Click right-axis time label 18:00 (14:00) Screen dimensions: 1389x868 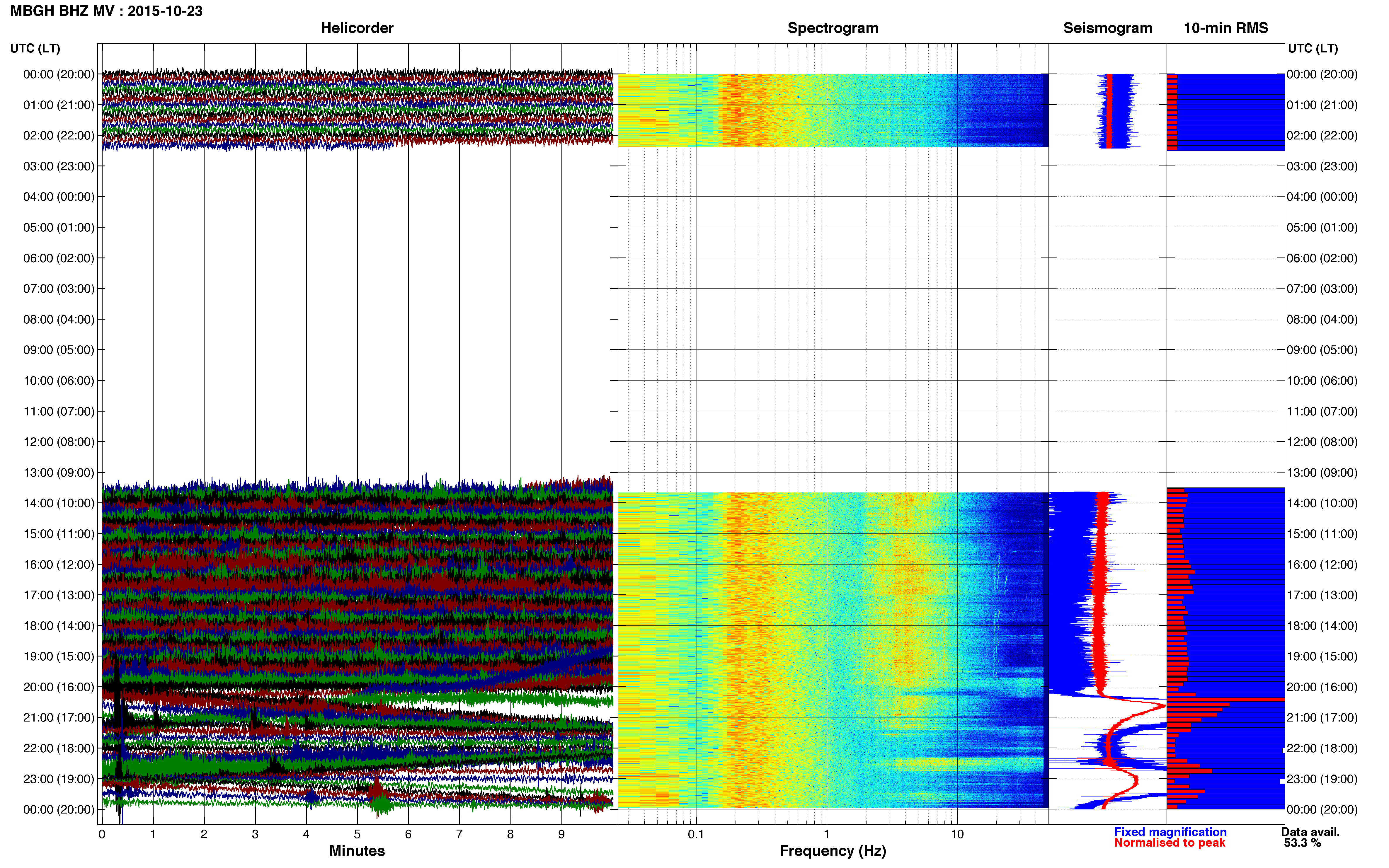coord(1322,626)
